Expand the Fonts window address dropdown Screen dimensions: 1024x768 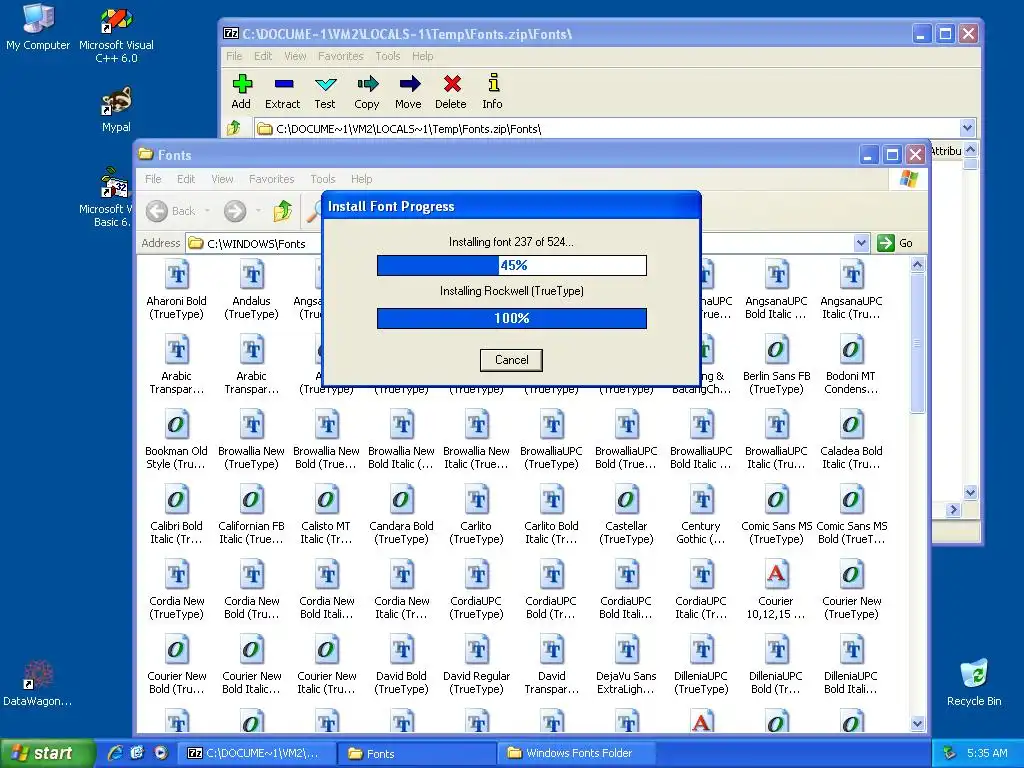coord(861,243)
